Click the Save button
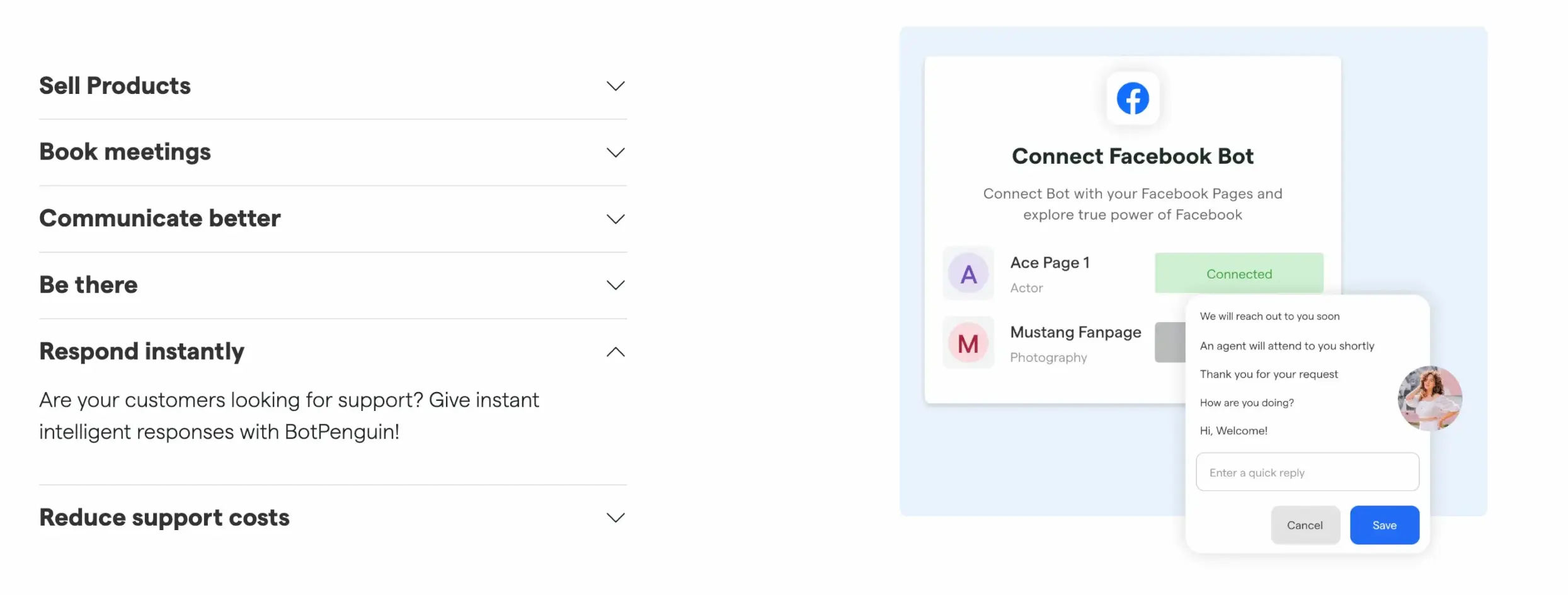 tap(1385, 525)
